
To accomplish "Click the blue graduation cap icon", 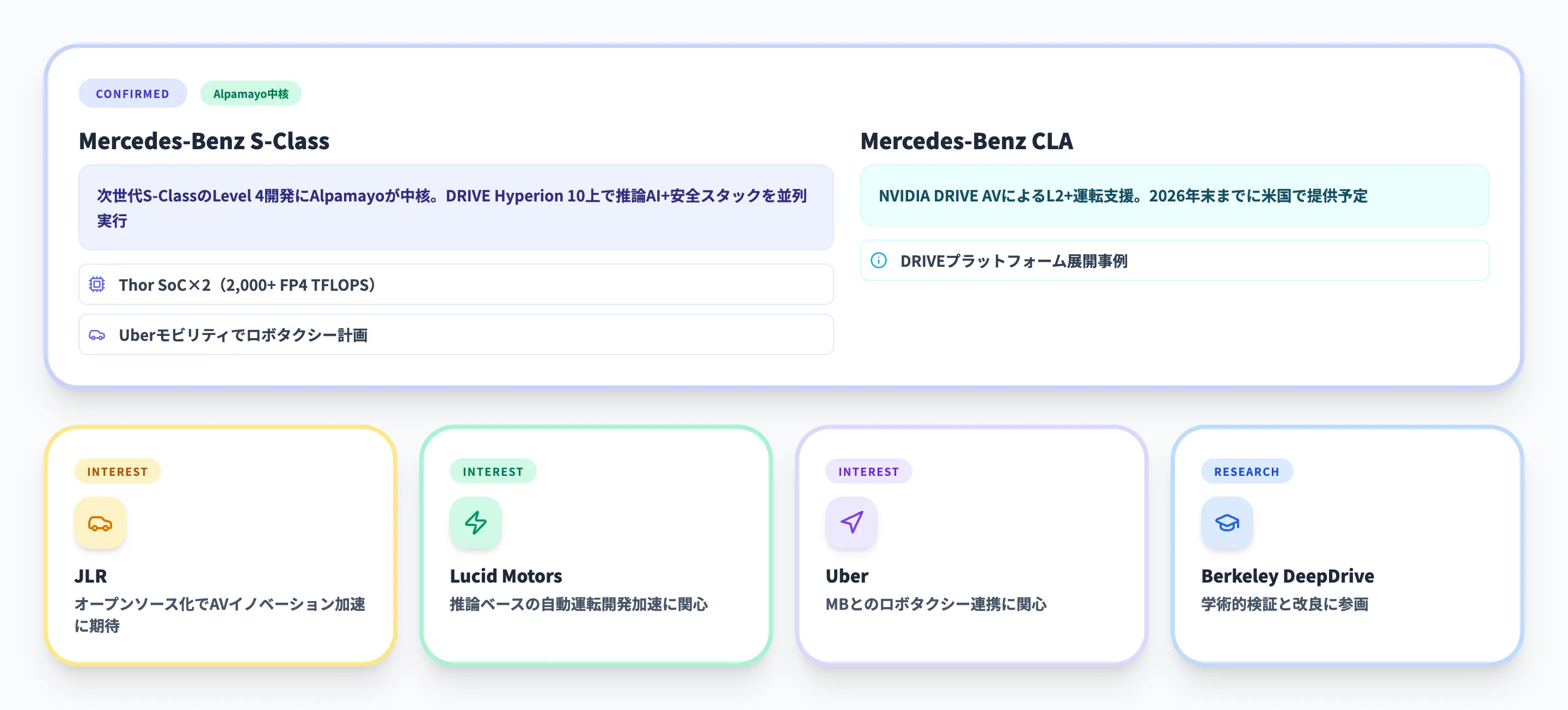I will pyautogui.click(x=1227, y=523).
